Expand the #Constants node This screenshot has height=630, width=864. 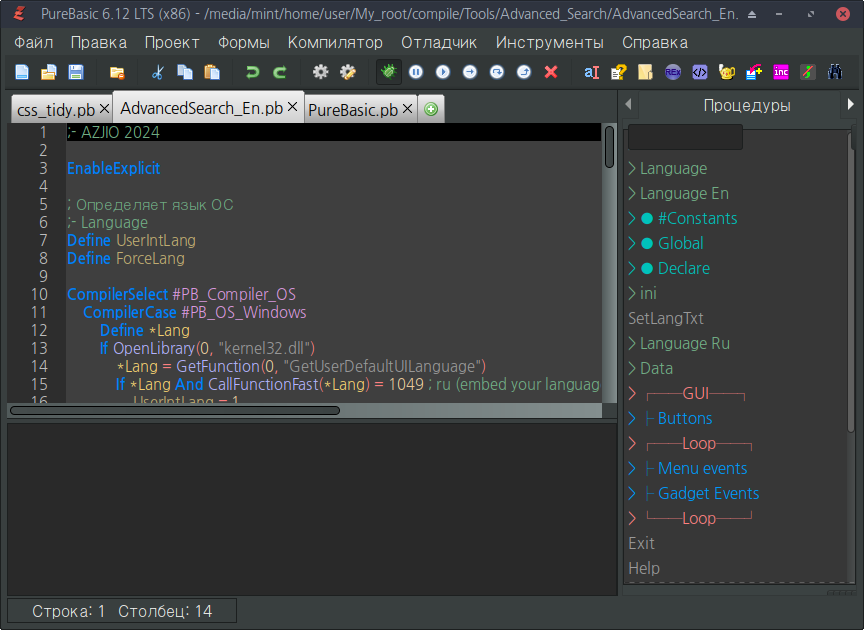pyautogui.click(x=632, y=218)
